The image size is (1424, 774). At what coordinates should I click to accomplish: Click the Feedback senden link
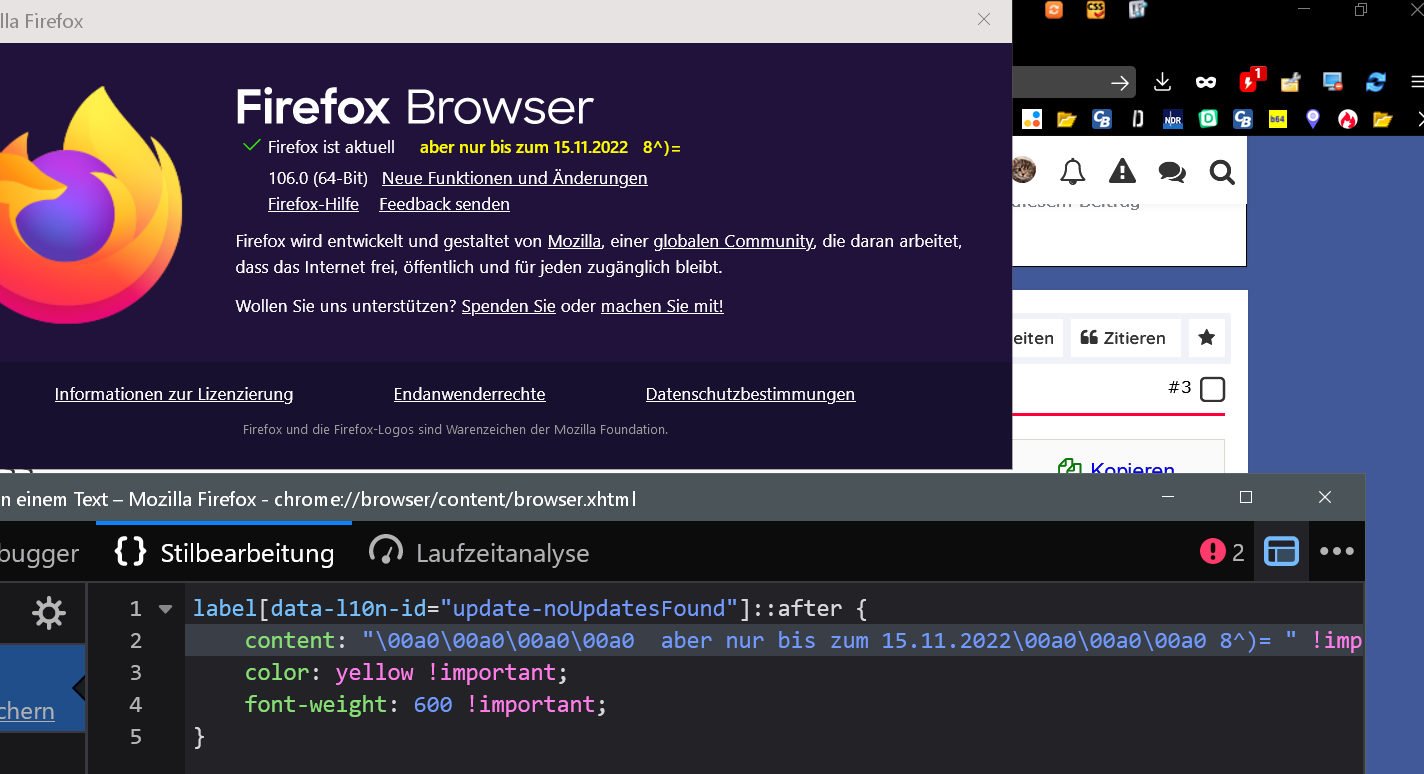444,204
